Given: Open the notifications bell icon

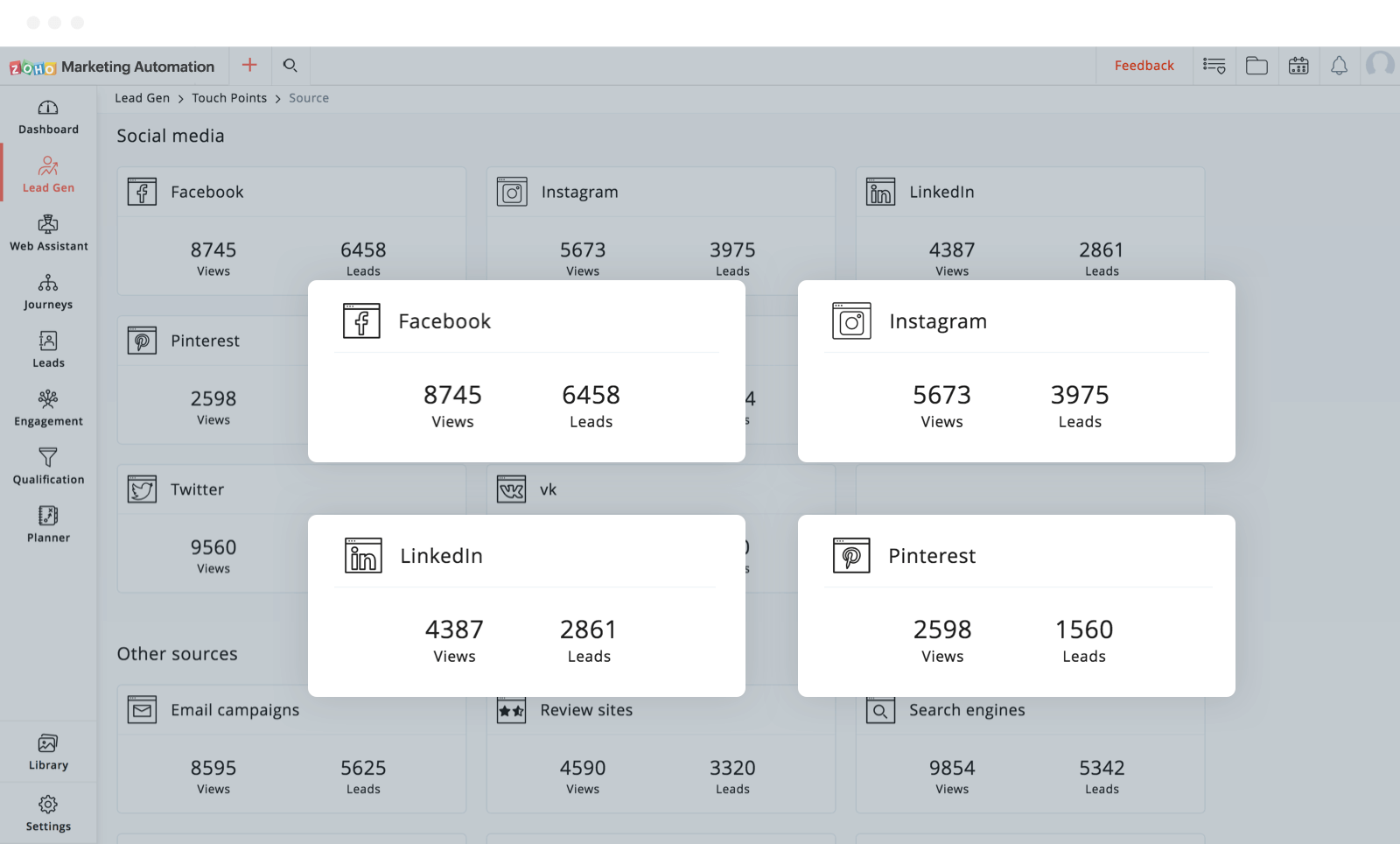Looking at the screenshot, I should click(1339, 66).
